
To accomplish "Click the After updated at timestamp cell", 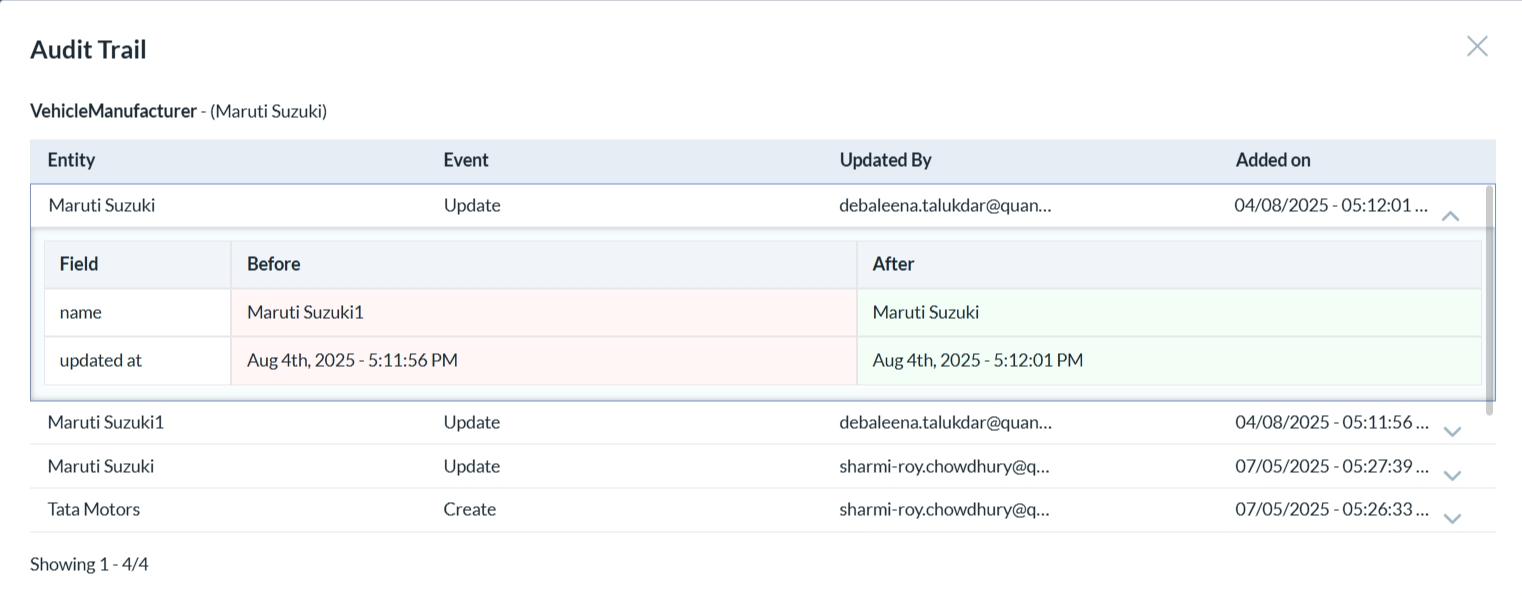I will (977, 360).
